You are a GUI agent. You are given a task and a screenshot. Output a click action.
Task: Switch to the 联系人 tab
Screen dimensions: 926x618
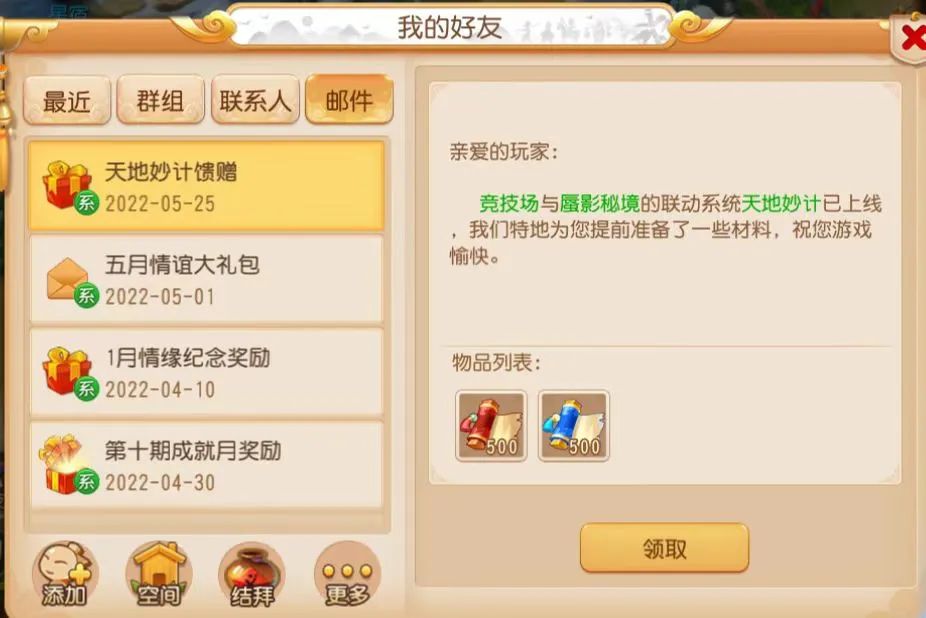pos(255,100)
